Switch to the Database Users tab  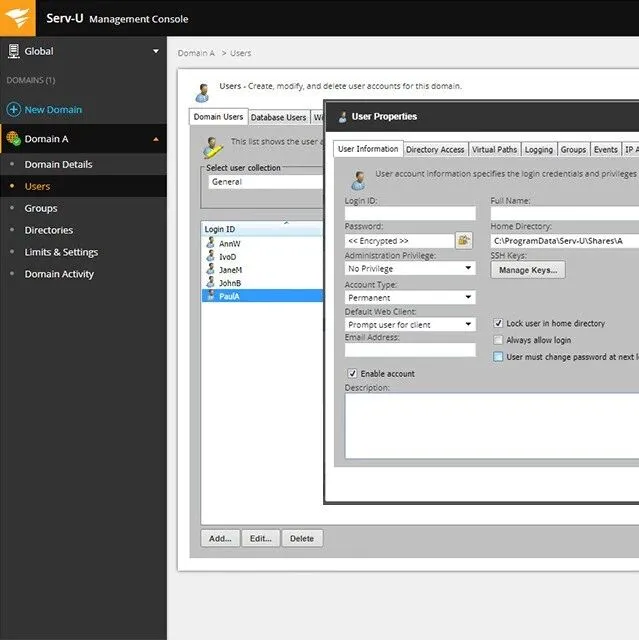click(x=278, y=118)
